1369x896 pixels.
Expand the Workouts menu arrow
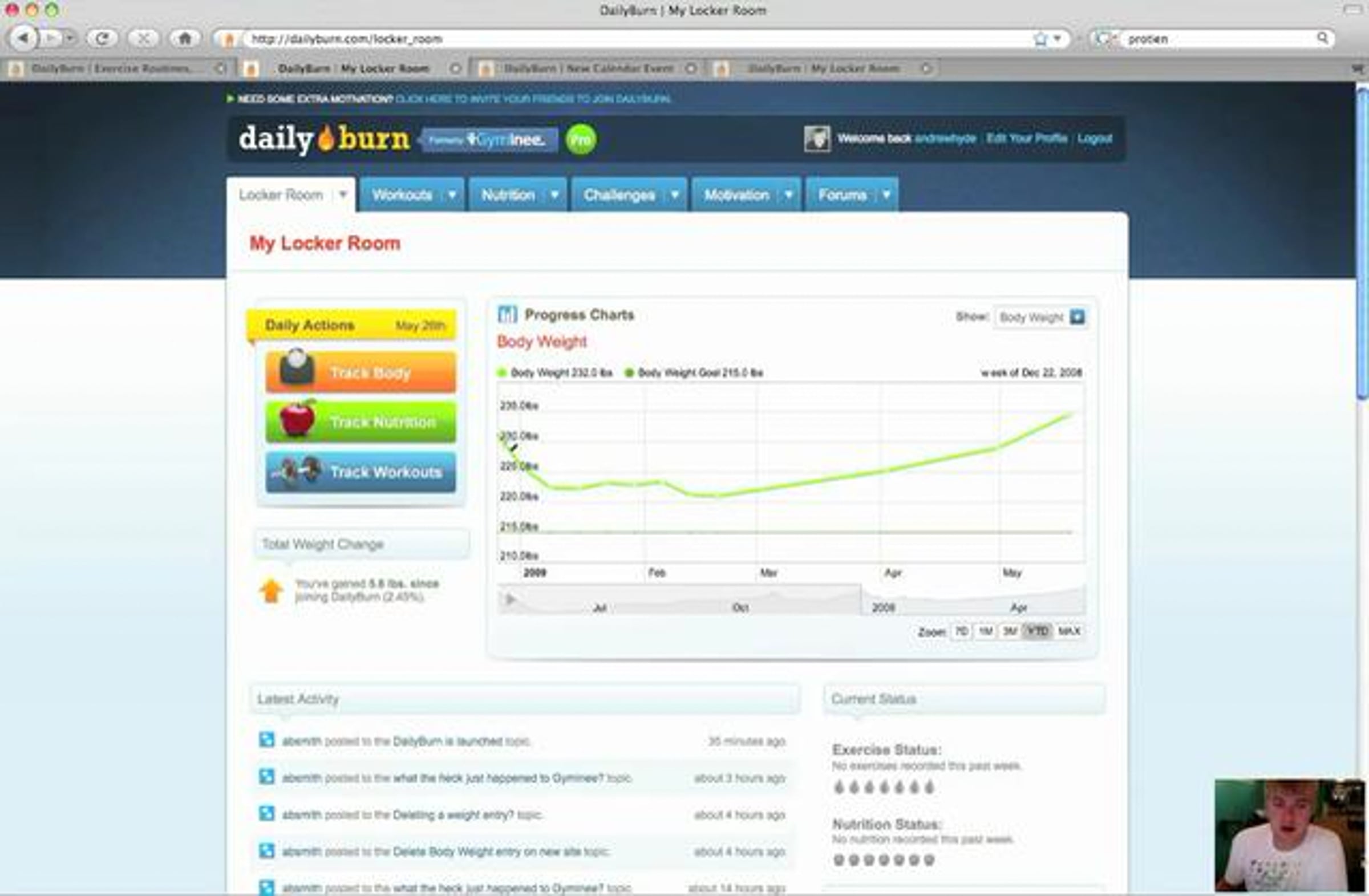pos(452,195)
